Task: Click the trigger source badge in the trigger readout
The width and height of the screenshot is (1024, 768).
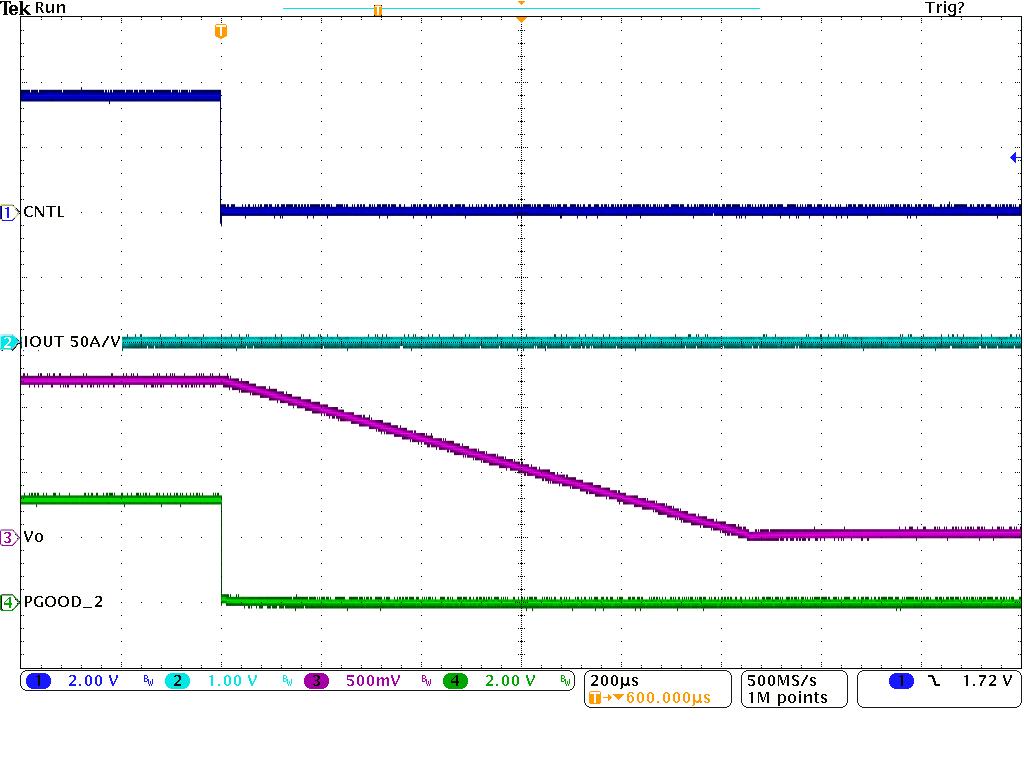Action: [x=901, y=680]
